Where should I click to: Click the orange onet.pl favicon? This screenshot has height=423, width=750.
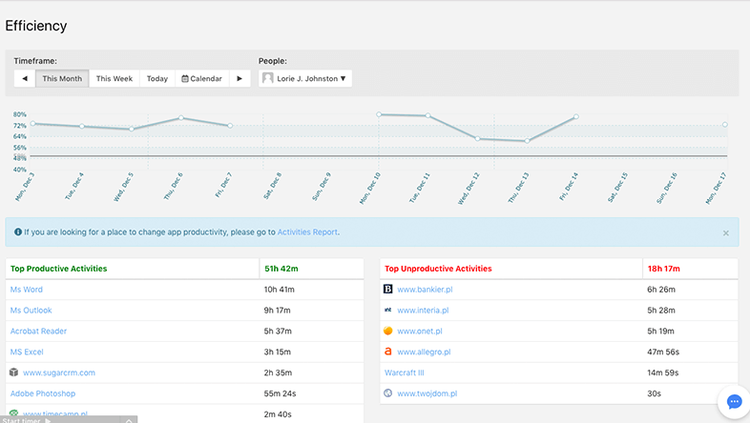click(388, 331)
